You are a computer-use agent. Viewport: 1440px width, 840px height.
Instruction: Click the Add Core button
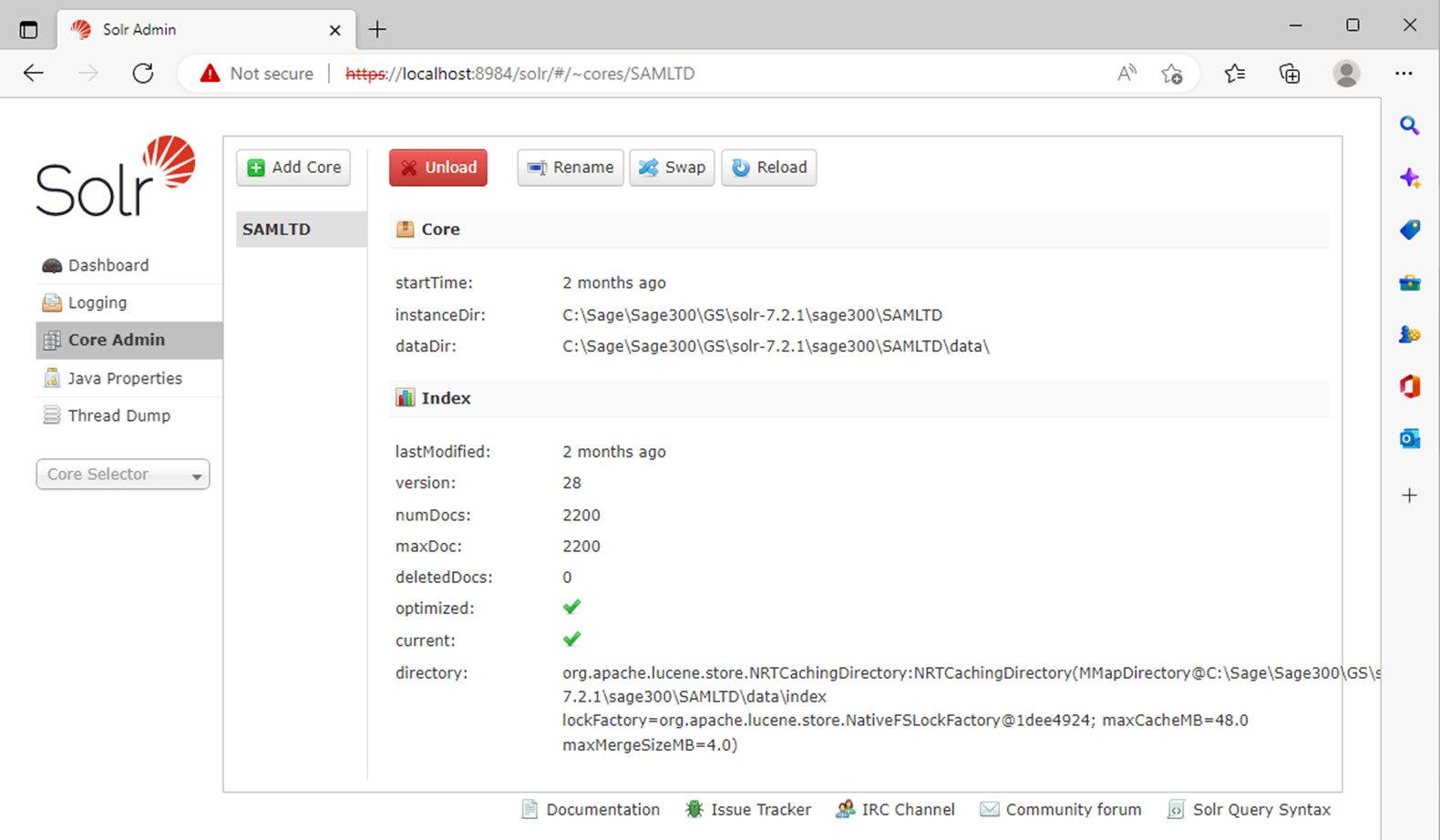[293, 168]
